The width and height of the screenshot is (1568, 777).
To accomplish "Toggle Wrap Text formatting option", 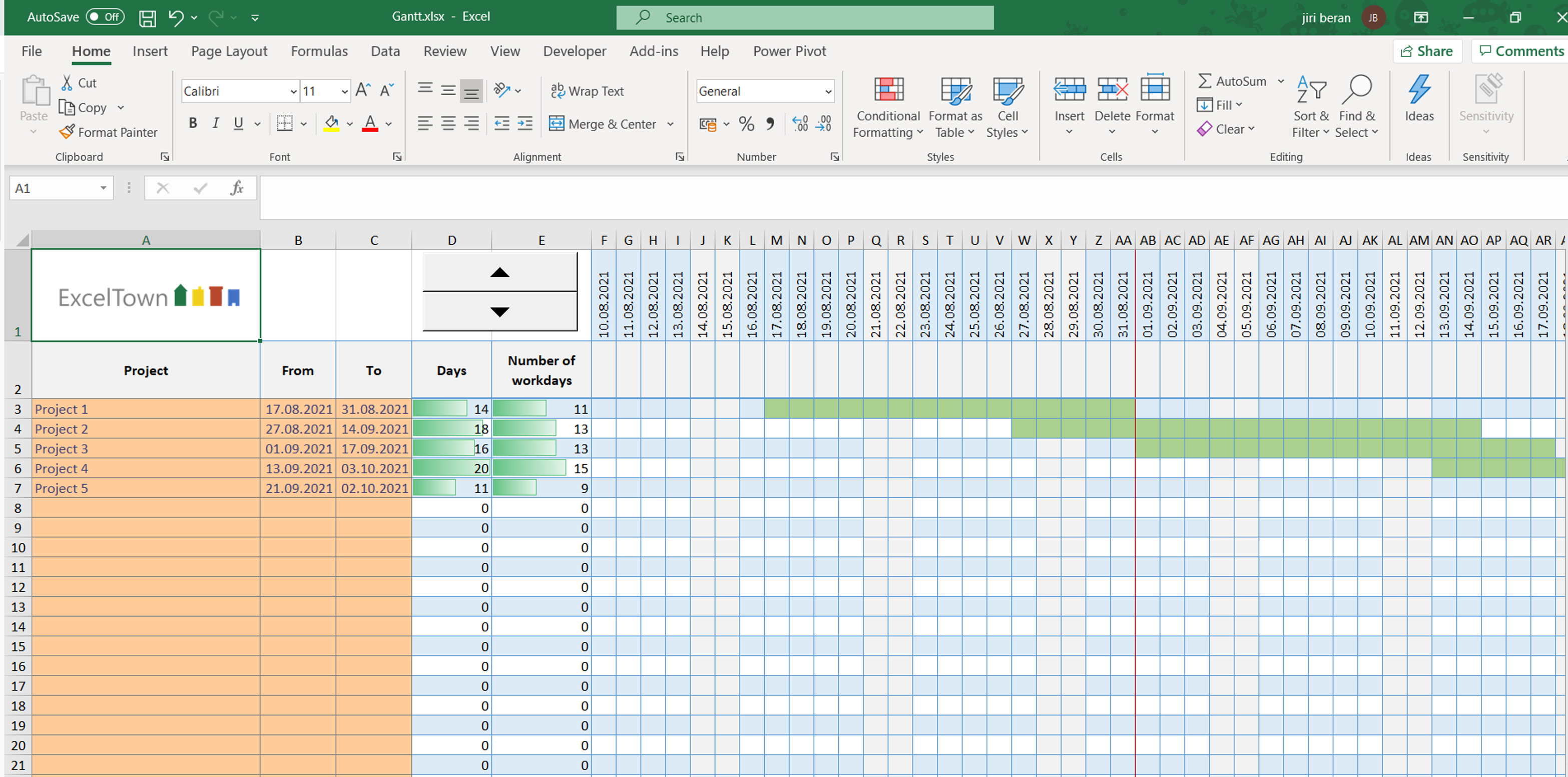I will [590, 90].
